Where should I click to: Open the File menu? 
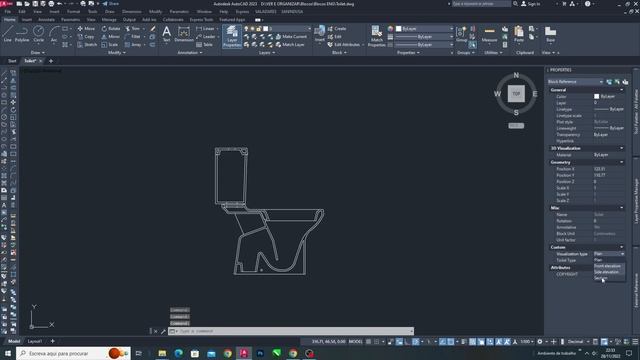click(x=7, y=12)
